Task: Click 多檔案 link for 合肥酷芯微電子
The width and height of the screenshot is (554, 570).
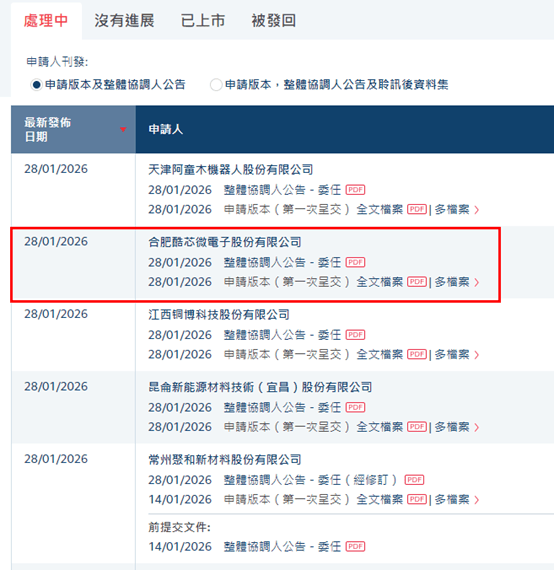Action: coord(452,282)
